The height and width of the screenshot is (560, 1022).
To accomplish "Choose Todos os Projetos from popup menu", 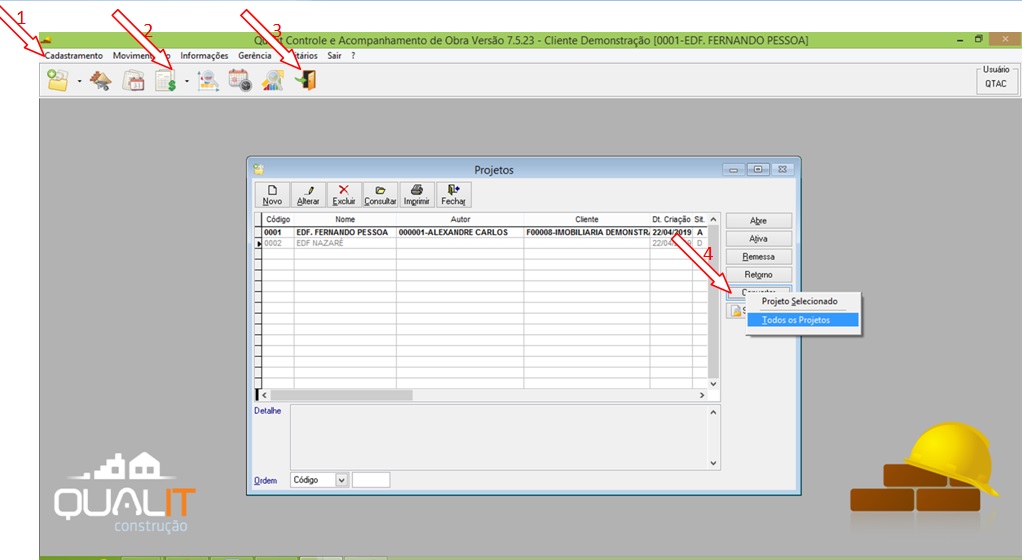I will 802,320.
